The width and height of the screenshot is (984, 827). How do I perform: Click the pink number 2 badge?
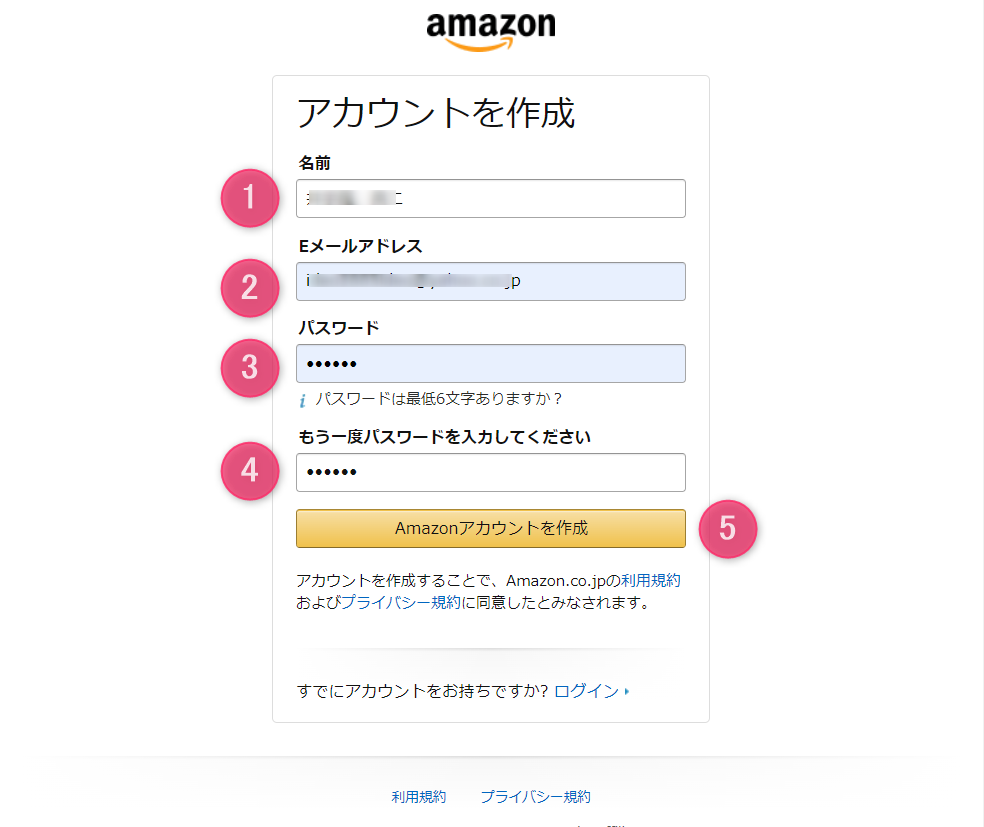[249, 288]
